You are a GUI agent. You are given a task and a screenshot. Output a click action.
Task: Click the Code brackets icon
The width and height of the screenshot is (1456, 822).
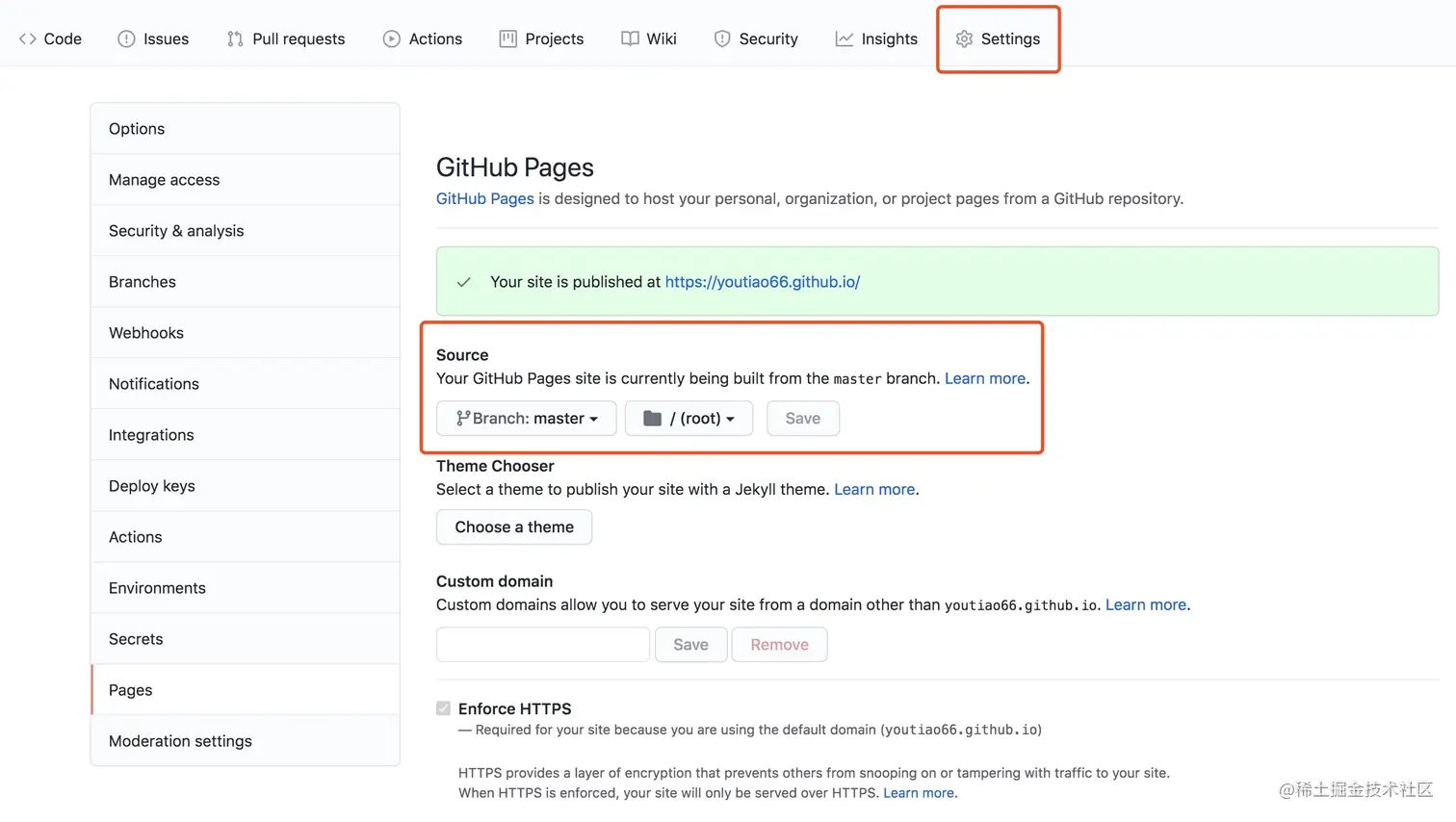point(27,39)
